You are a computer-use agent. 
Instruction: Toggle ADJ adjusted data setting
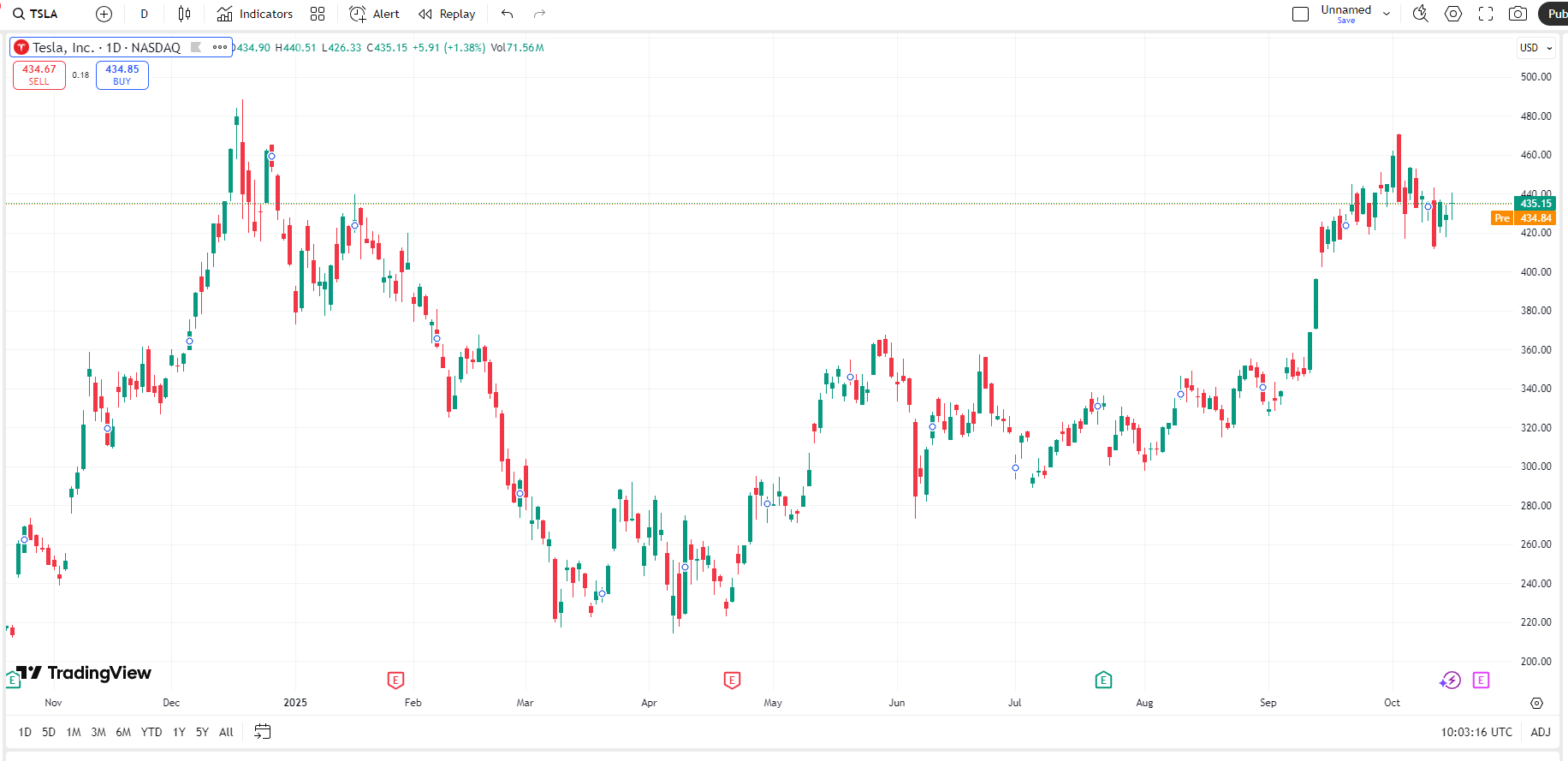click(1540, 732)
